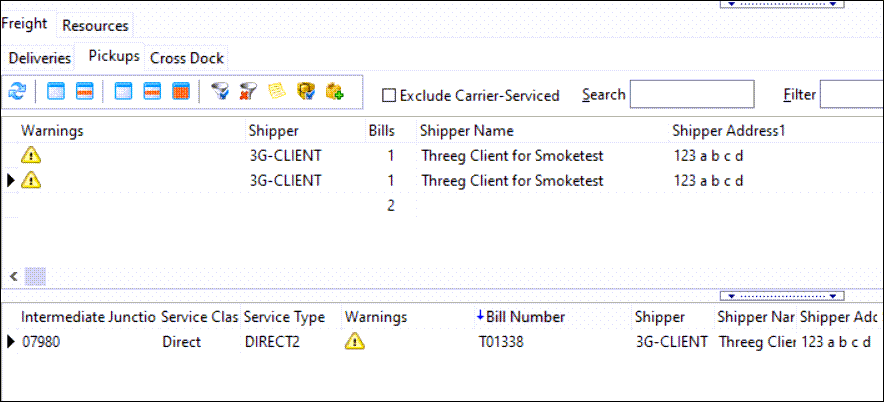This screenshot has width=884, height=402.
Task: Switch to the Deliveries tab
Action: (40, 58)
